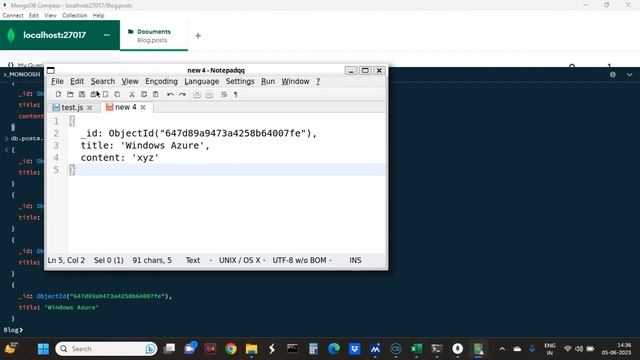The width and height of the screenshot is (640, 360).
Task: Click the Save icon in Notepadqq toolbar
Action: (x=82, y=94)
